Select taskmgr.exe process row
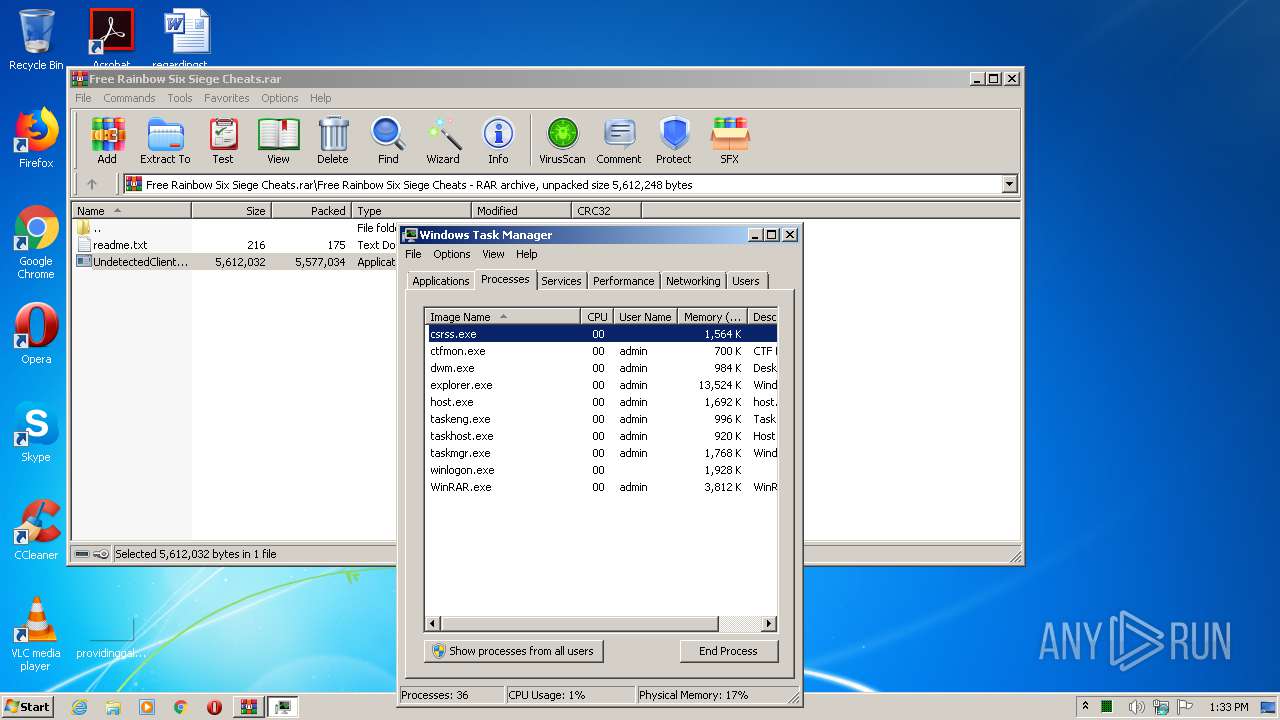 pos(602,453)
